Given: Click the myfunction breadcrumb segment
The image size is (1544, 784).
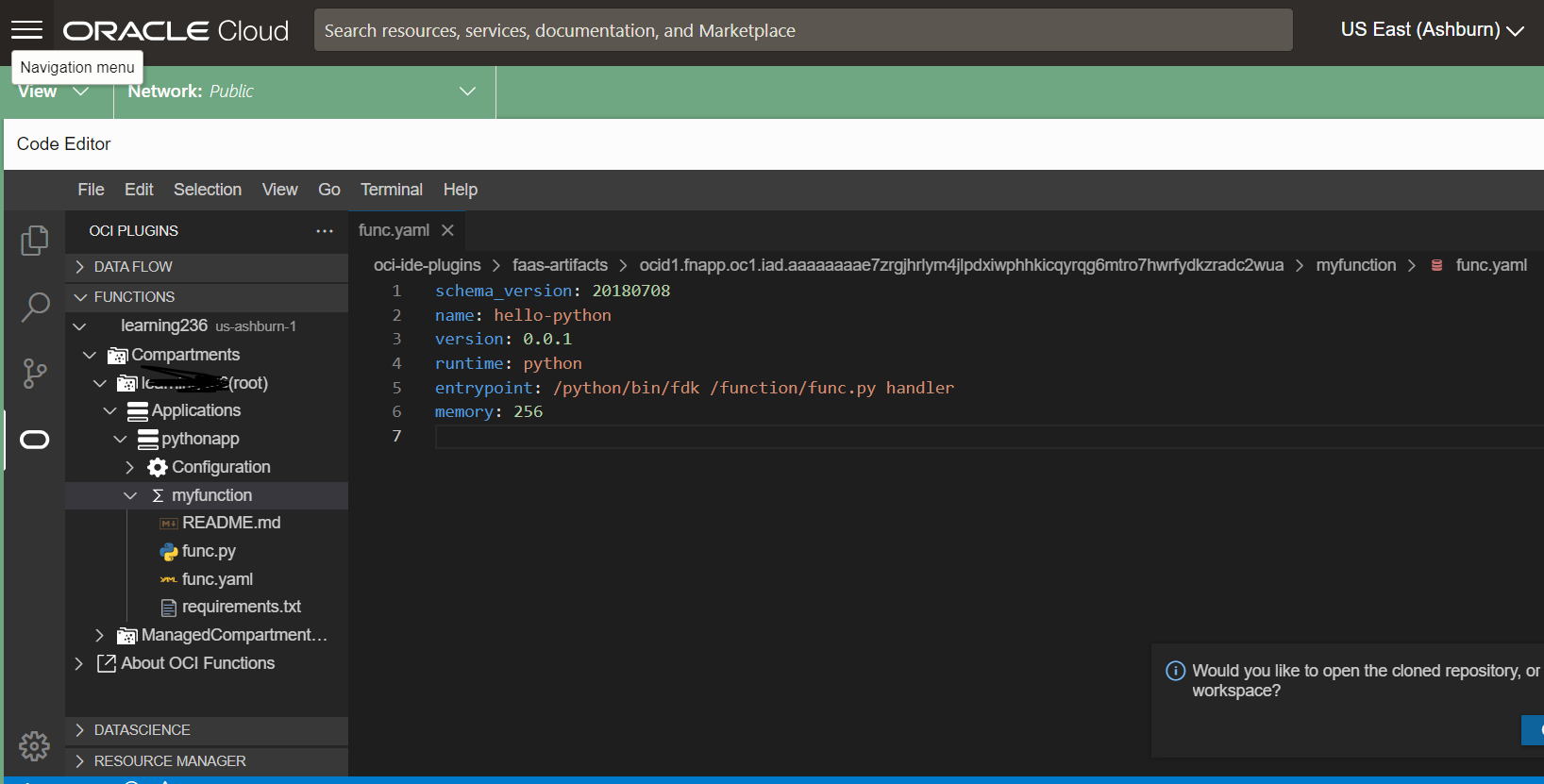Looking at the screenshot, I should 1356,266.
